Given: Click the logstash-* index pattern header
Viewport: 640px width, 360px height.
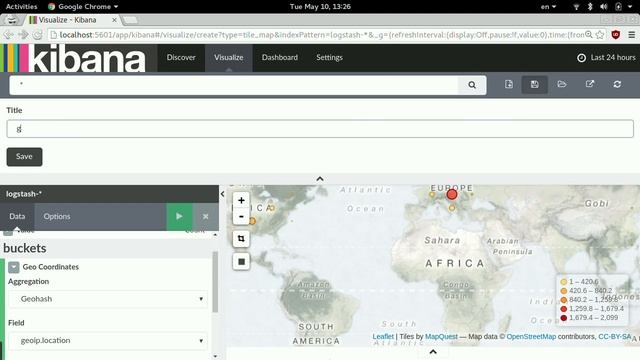Looking at the screenshot, I should (x=24, y=194).
